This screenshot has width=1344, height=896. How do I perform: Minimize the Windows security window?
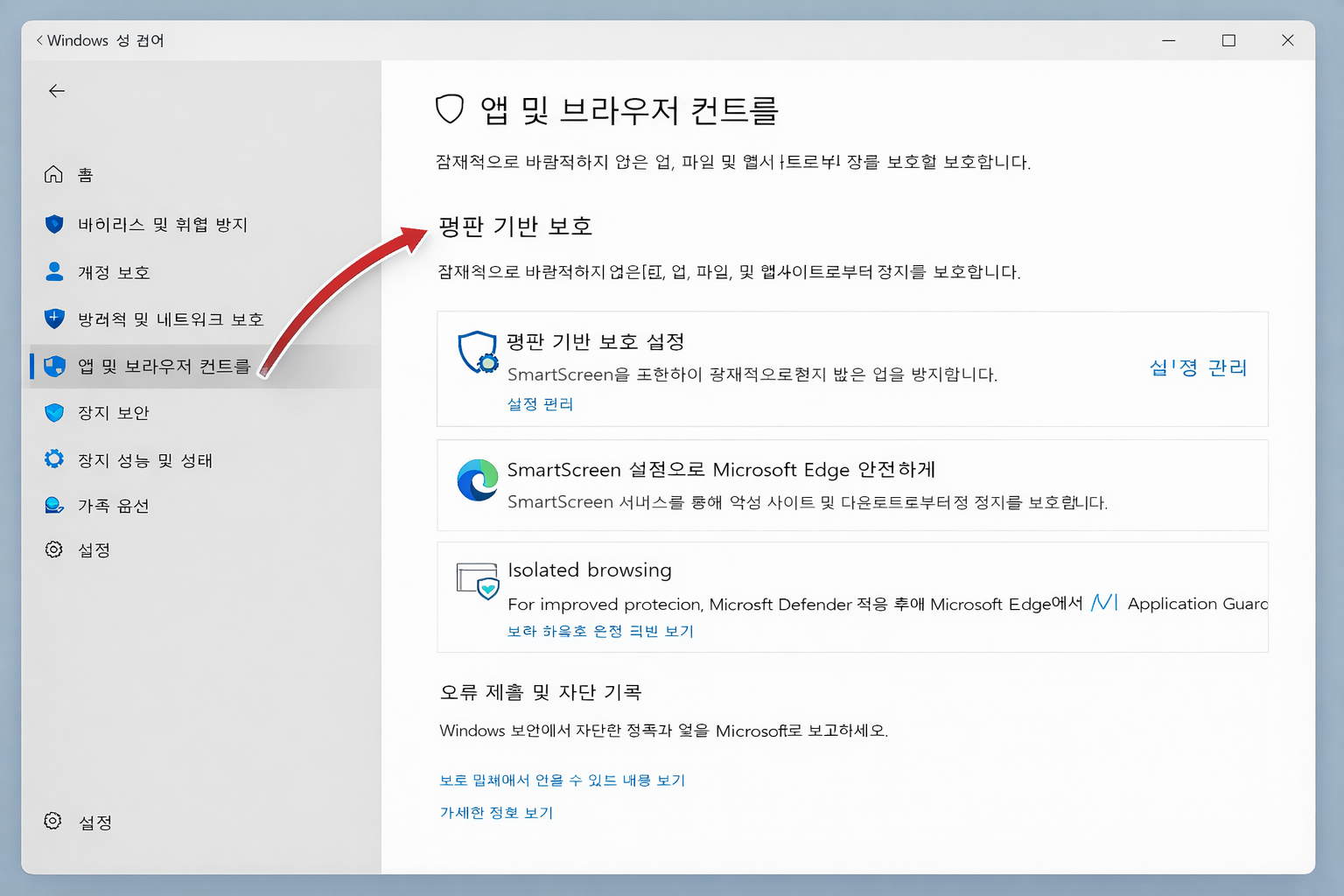[1168, 40]
